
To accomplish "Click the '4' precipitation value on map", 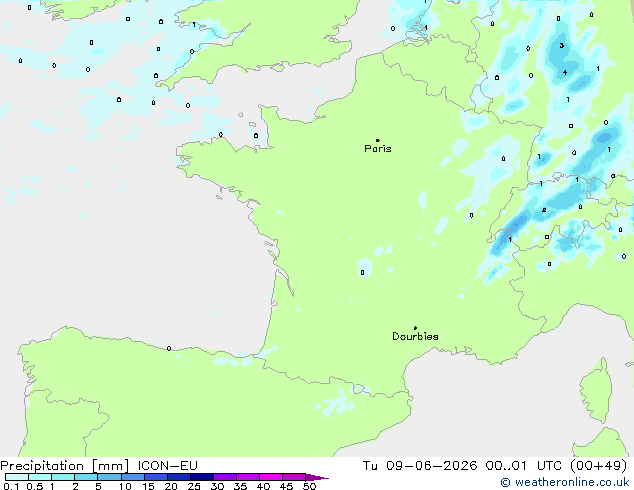I will point(565,72).
